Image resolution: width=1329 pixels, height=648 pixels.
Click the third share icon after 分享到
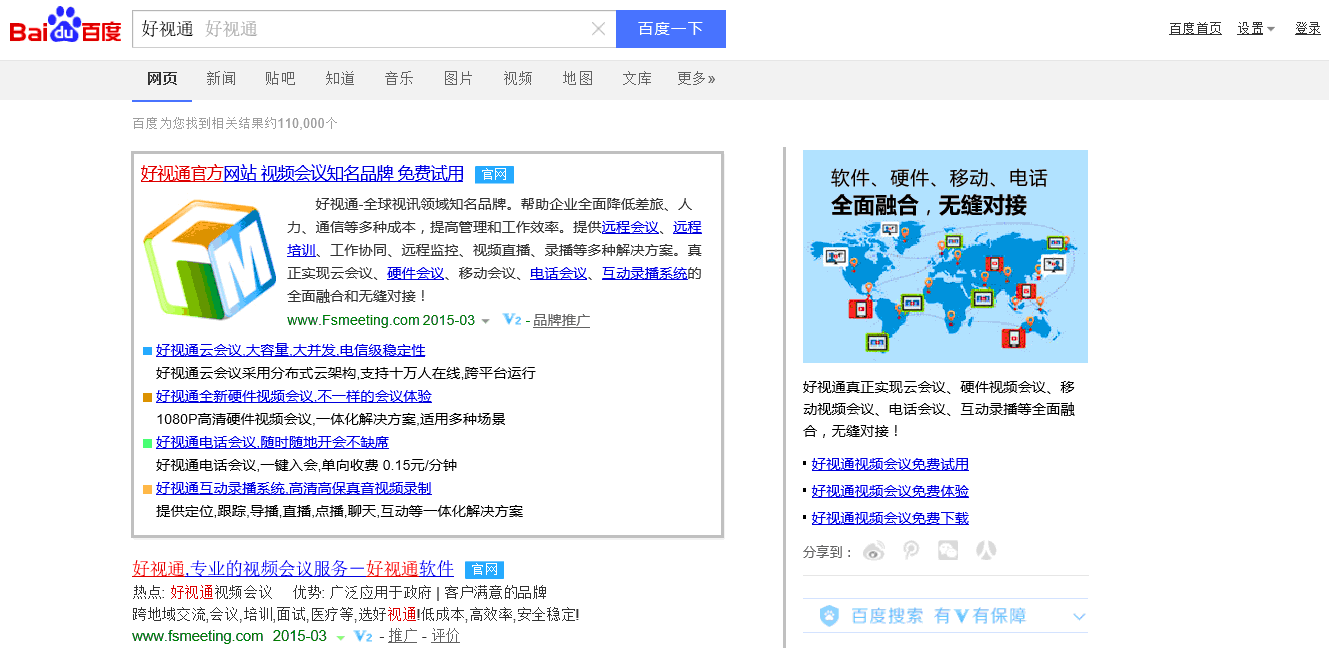point(948,551)
